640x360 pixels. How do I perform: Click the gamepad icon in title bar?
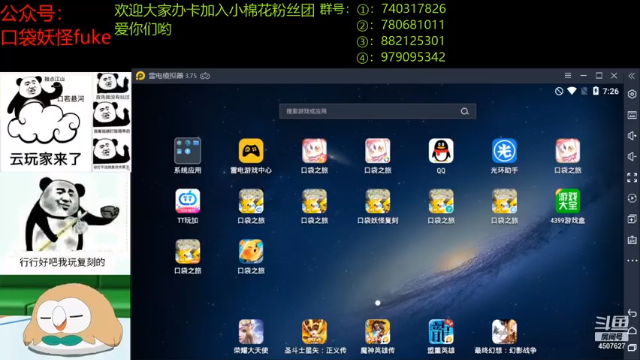(205, 76)
